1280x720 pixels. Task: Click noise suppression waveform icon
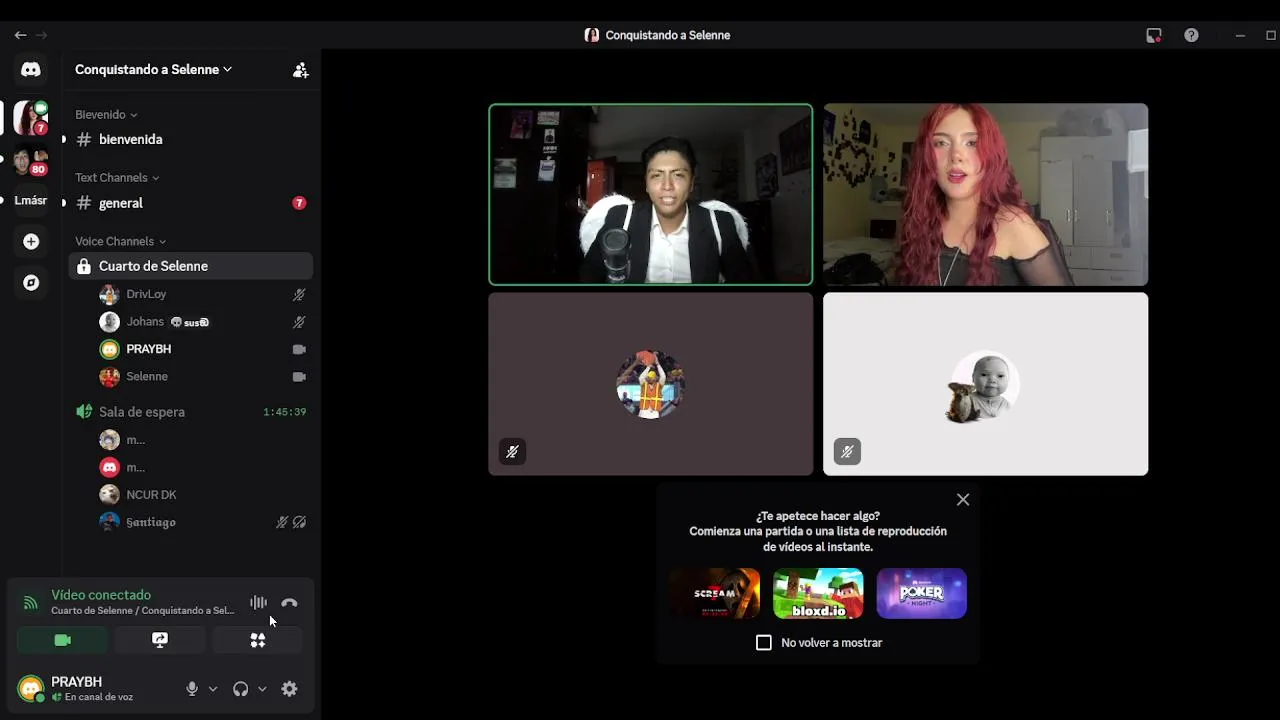click(258, 602)
